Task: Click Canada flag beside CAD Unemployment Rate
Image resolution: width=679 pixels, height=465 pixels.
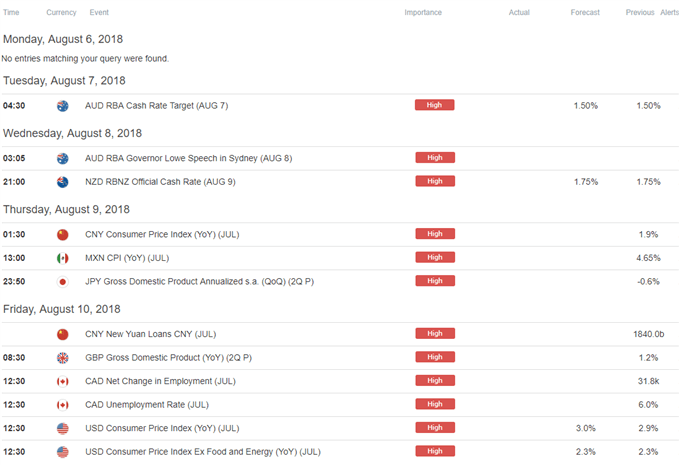Action: coord(62,405)
